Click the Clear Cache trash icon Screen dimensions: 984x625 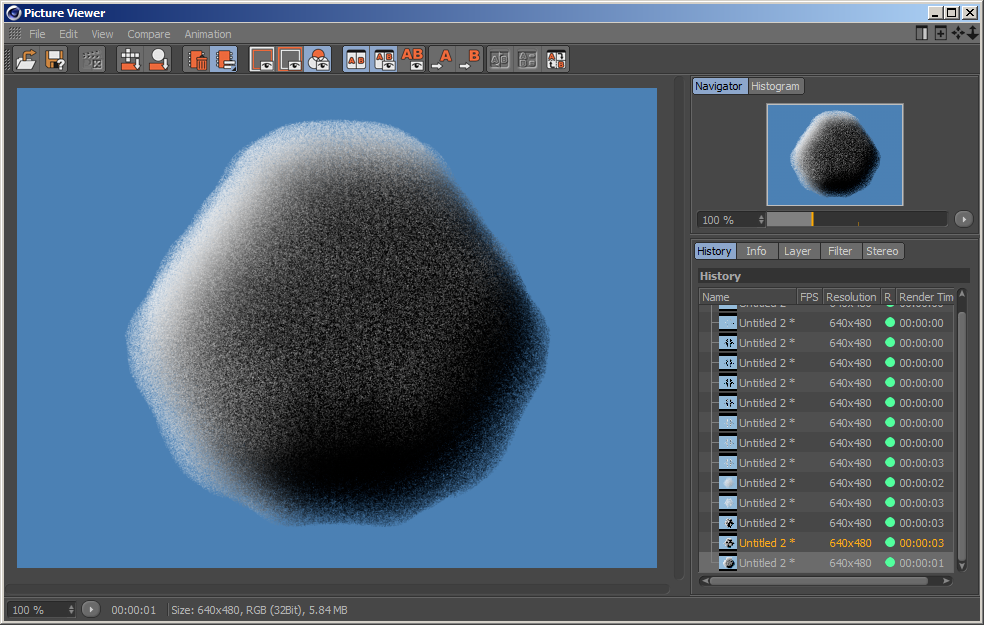[197, 60]
